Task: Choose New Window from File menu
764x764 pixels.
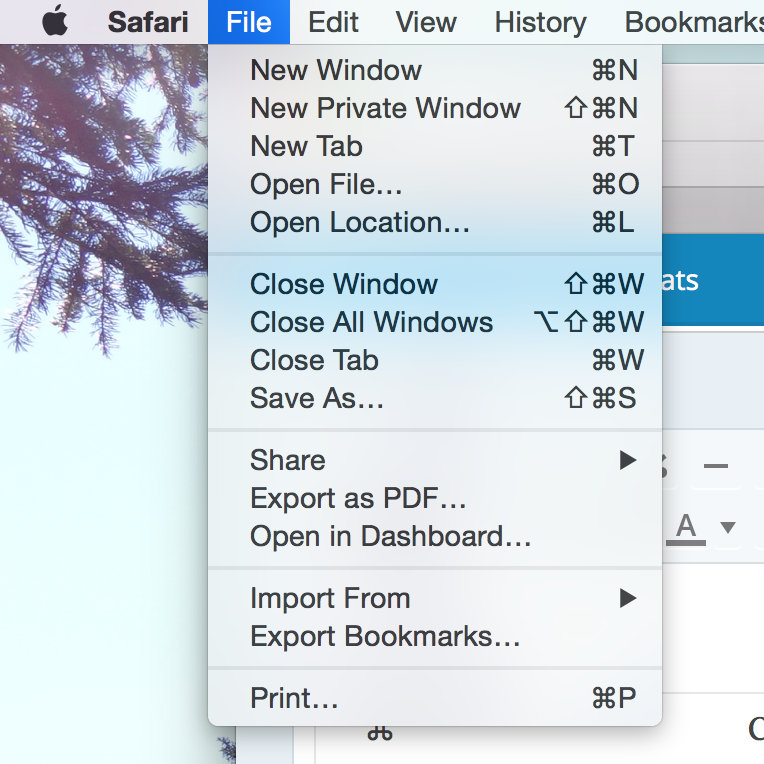Action: click(336, 70)
